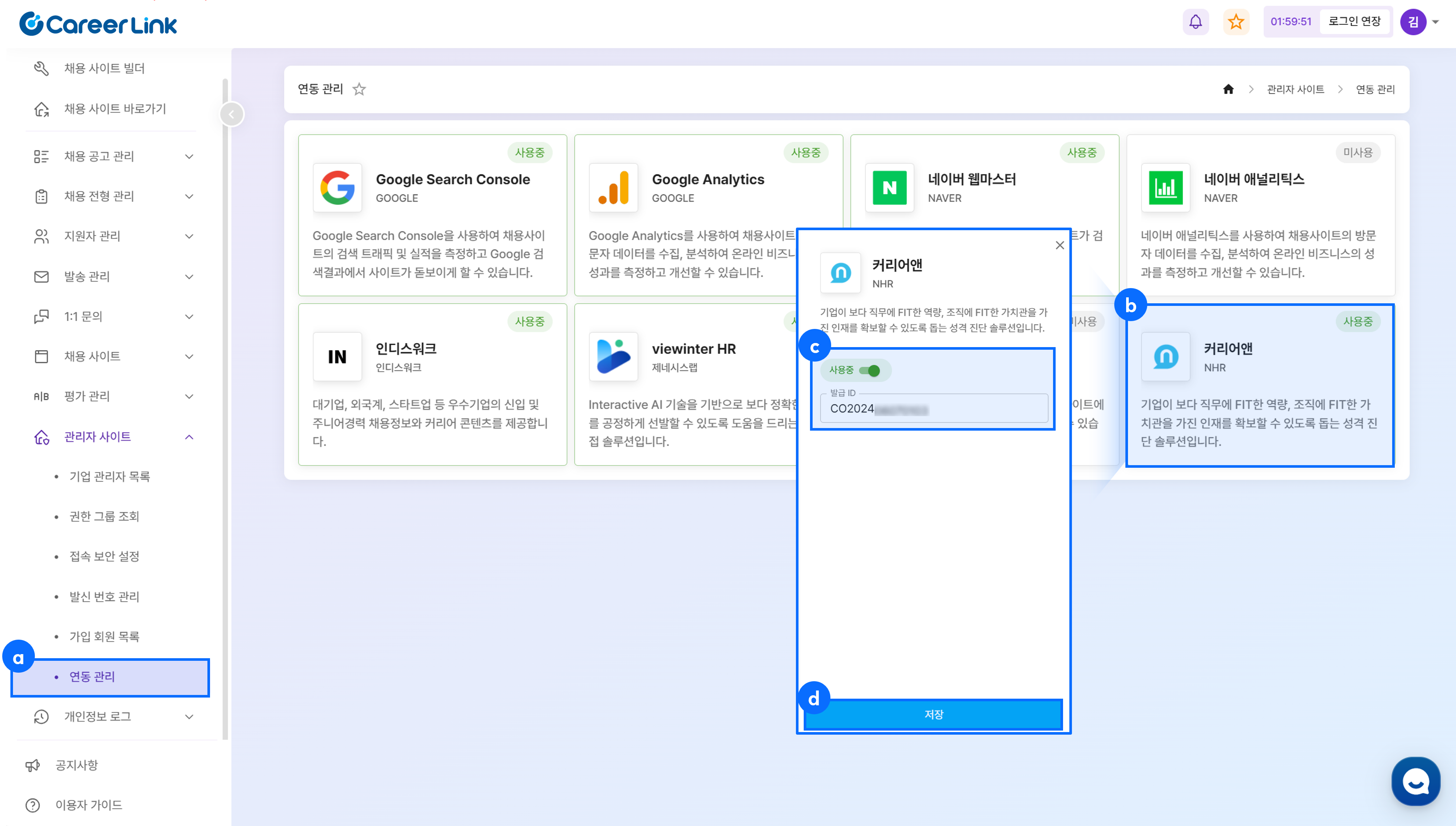The width and height of the screenshot is (1456, 826).
Task: Click the 이용자 가이드 question icon
Action: tap(33, 805)
